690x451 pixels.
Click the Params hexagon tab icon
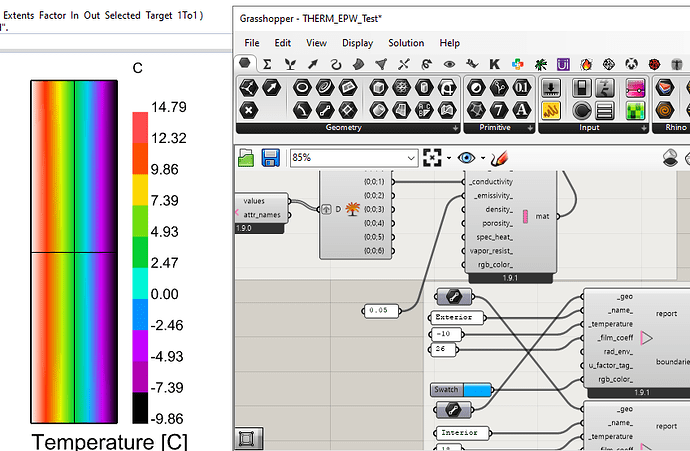click(x=245, y=64)
